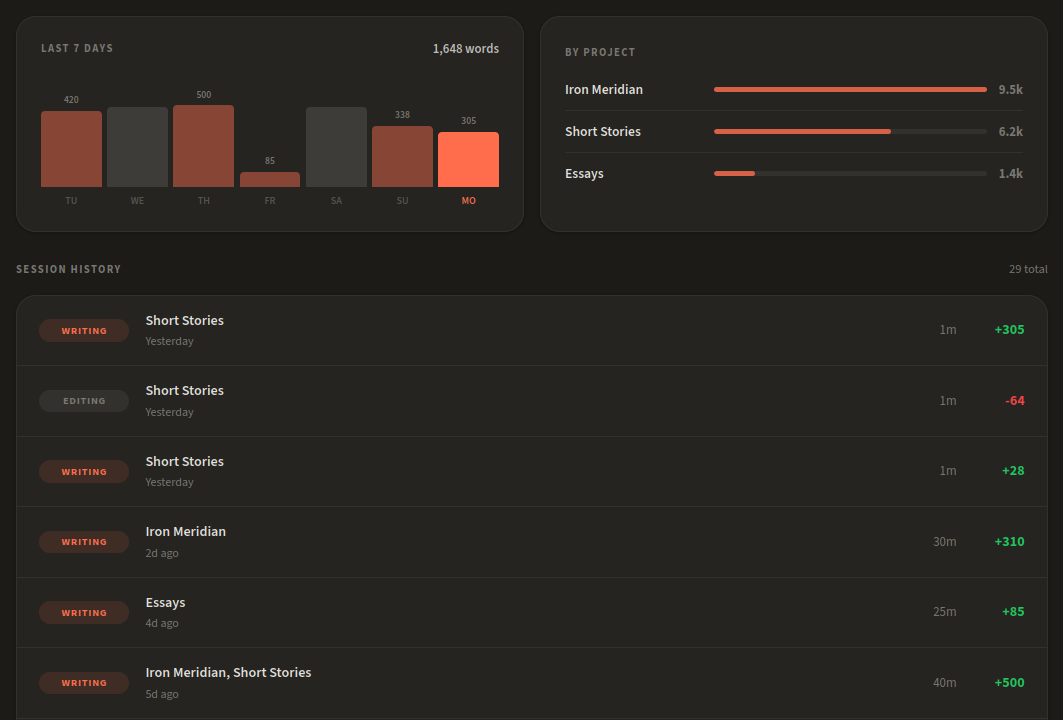Open the Essays session from 4d ago

click(x=532, y=612)
